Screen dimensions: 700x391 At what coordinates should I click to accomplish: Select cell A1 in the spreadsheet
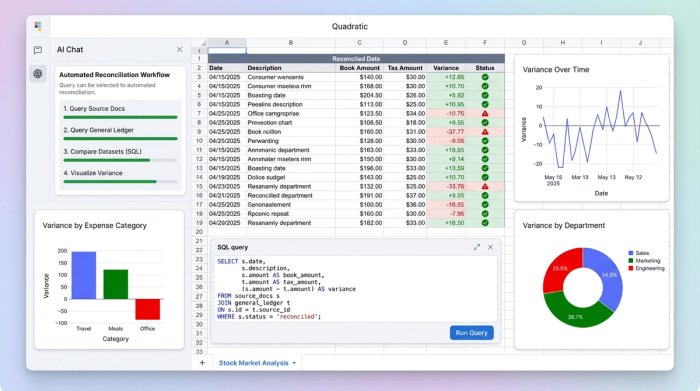227,50
